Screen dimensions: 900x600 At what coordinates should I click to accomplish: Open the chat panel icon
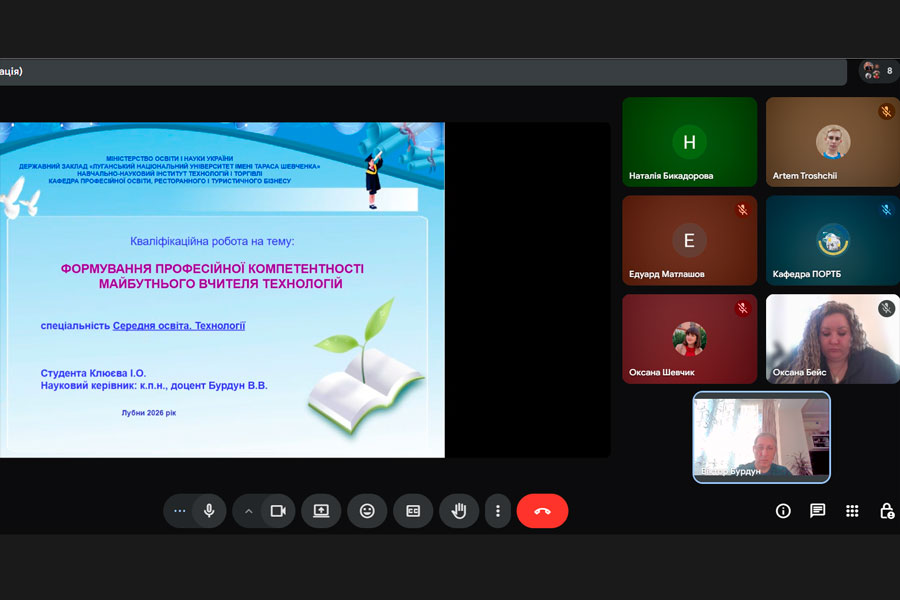coord(817,511)
